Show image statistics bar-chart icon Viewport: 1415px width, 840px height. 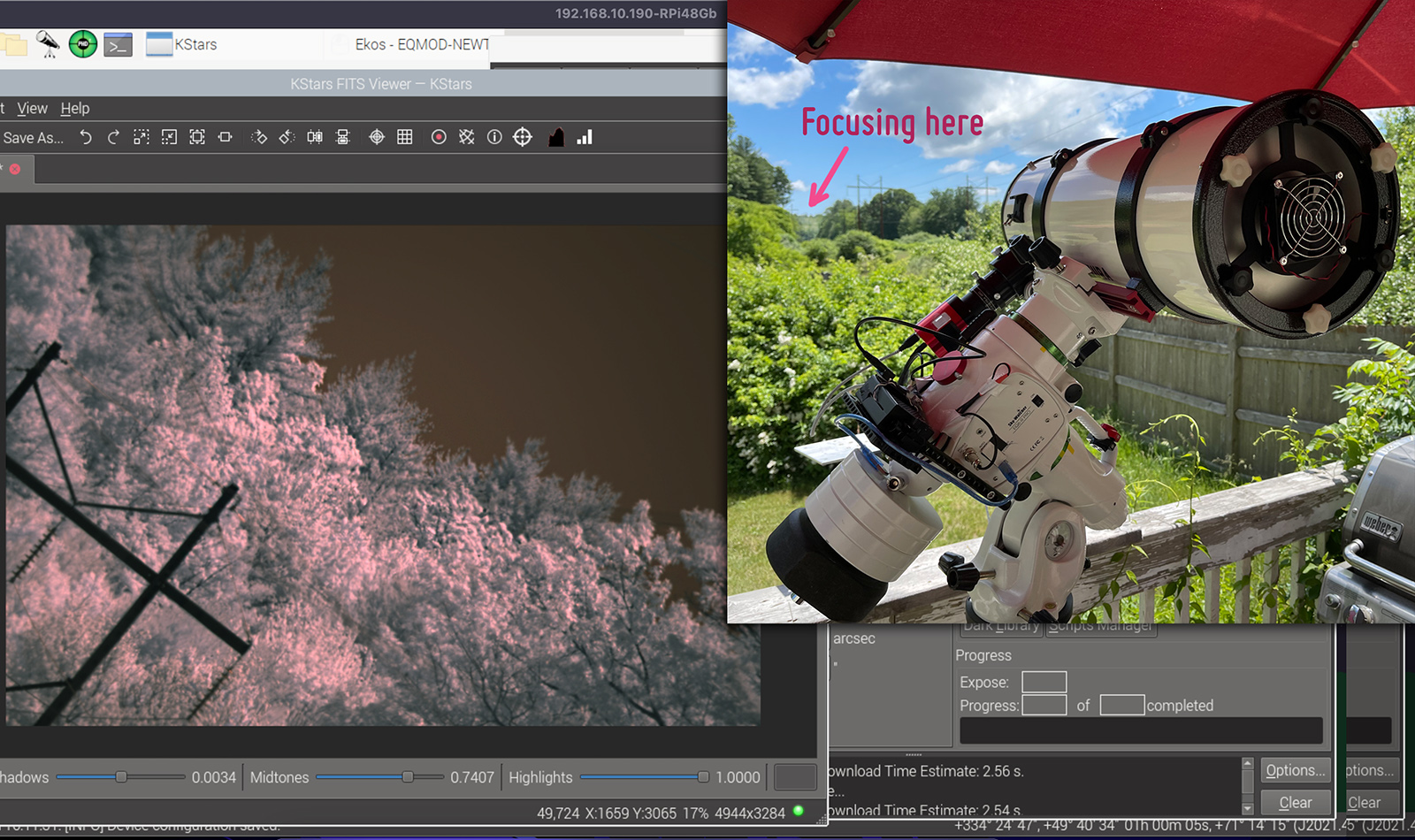click(x=585, y=137)
